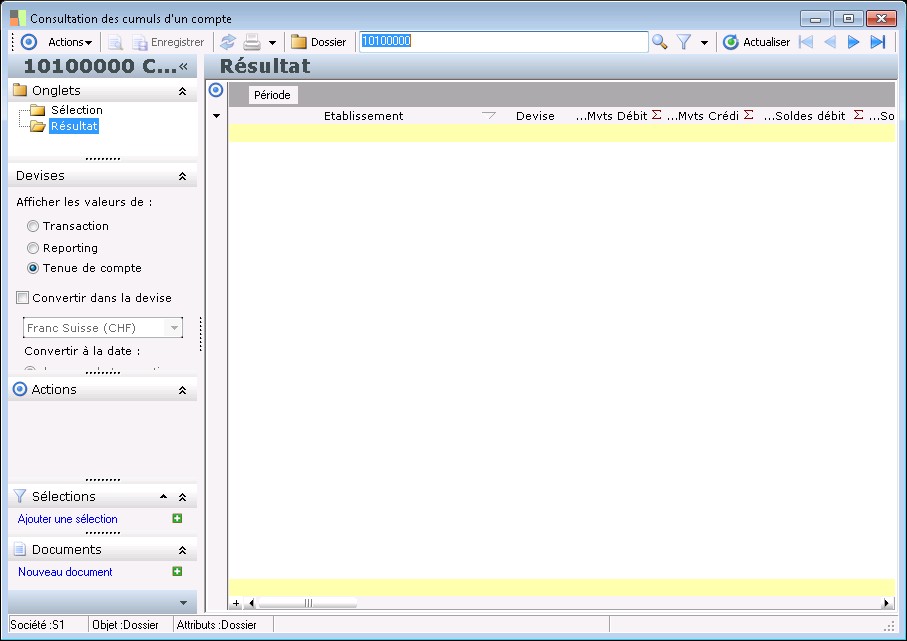The image size is (907, 641).
Task: Go to previous record arrow
Action: point(830,42)
